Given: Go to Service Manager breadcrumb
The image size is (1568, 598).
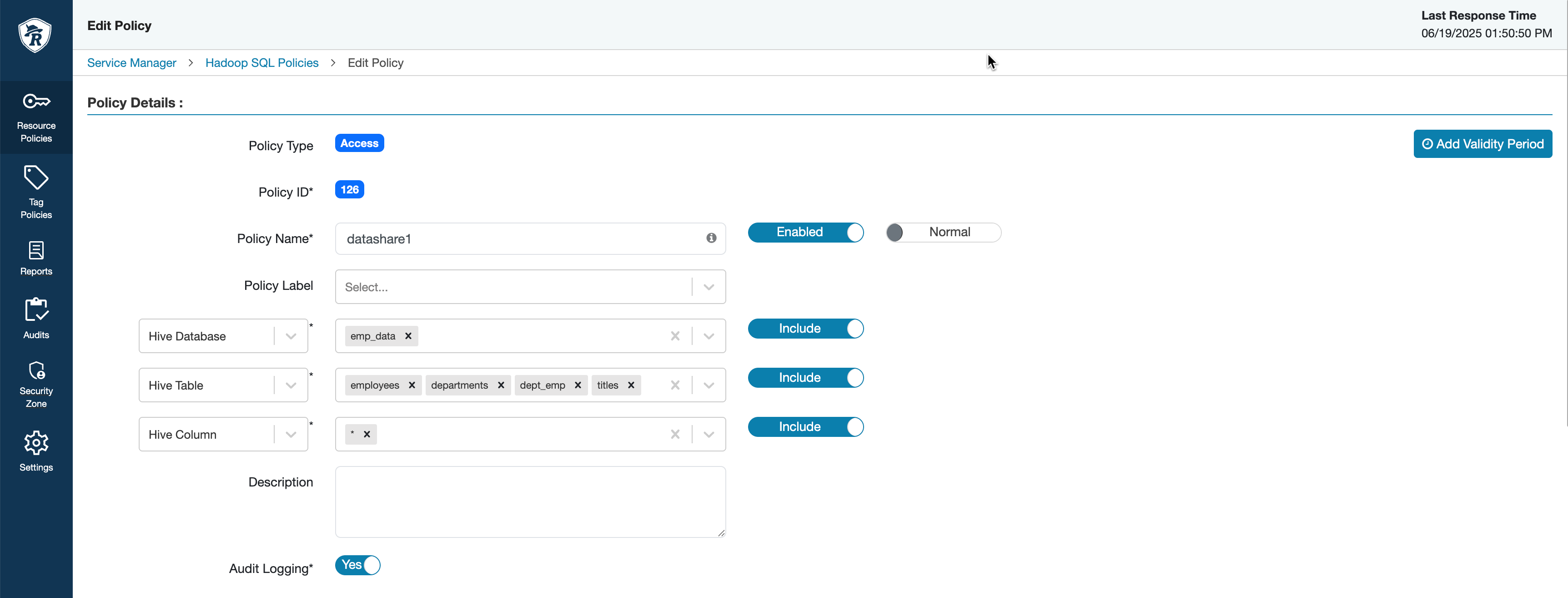Looking at the screenshot, I should coord(131,63).
